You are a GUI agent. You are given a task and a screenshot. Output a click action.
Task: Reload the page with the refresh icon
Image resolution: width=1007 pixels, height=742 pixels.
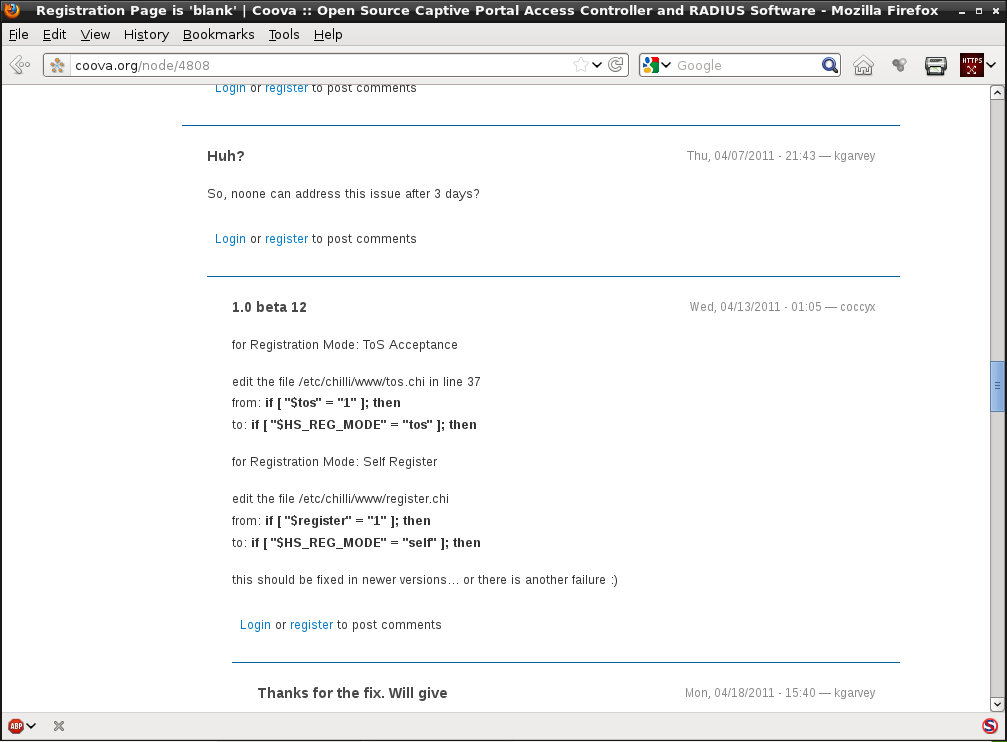tap(615, 65)
